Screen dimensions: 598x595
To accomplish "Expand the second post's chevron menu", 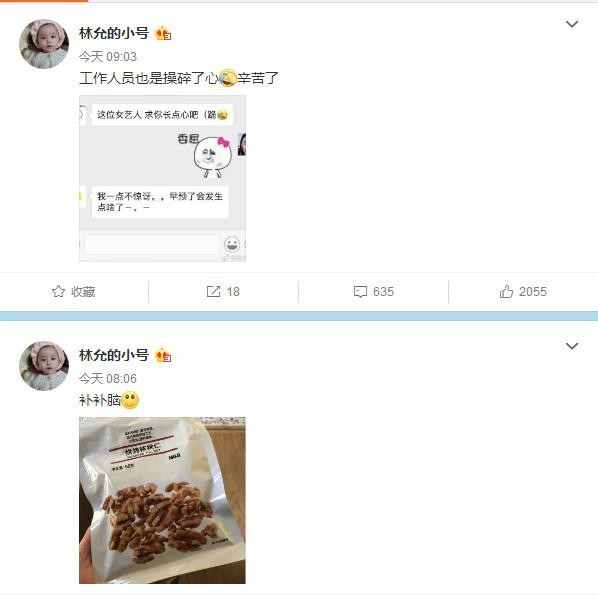I will [572, 346].
